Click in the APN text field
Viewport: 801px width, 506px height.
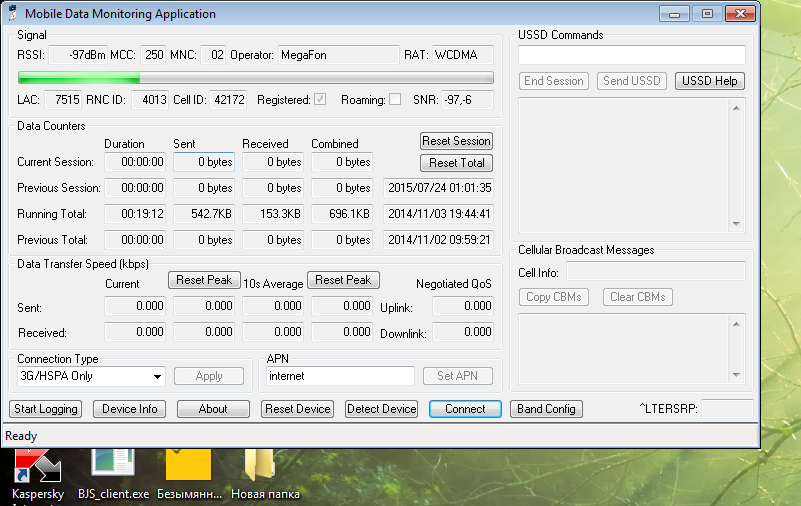pos(339,376)
